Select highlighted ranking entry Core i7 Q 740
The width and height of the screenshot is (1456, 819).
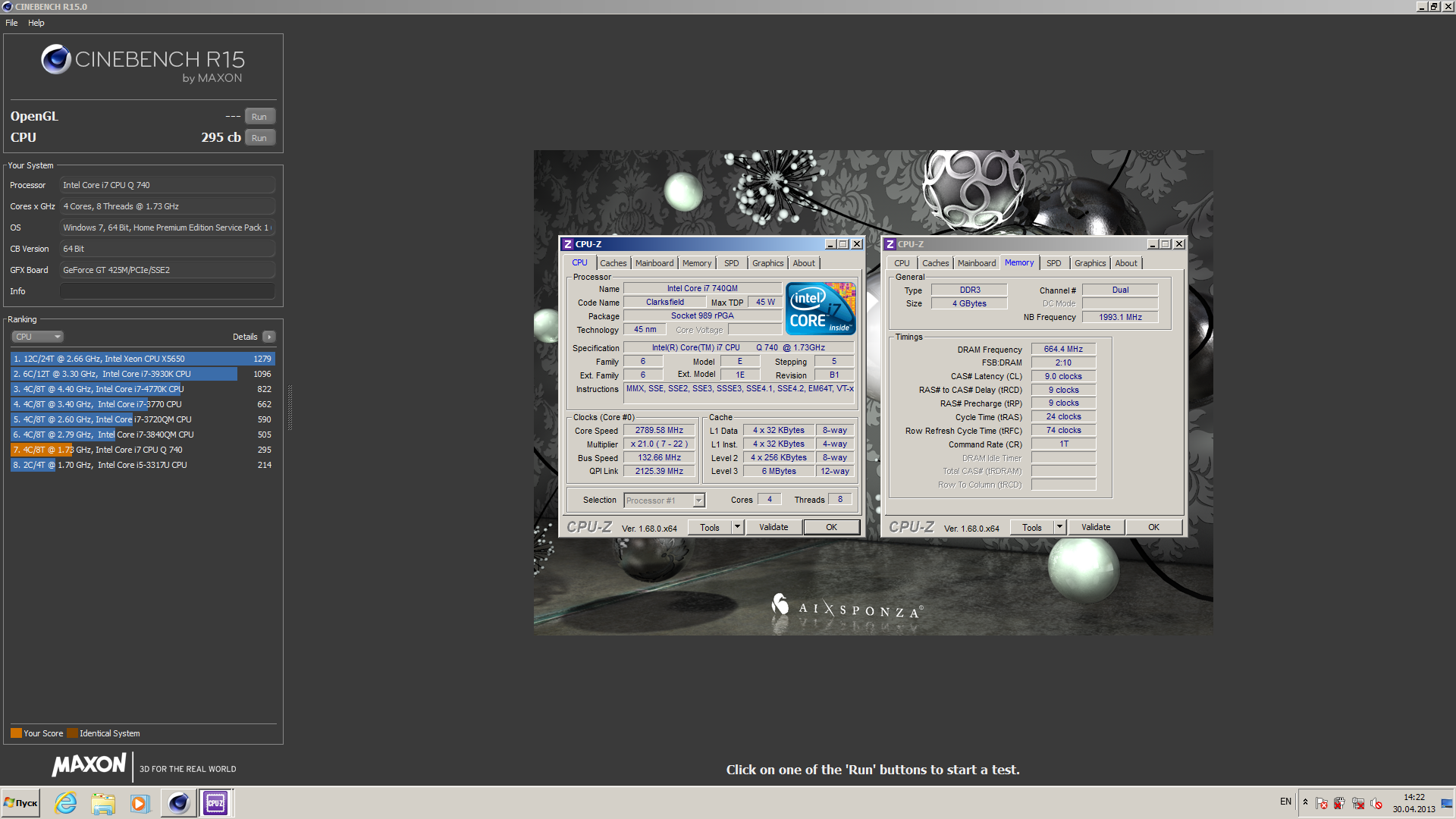143,450
